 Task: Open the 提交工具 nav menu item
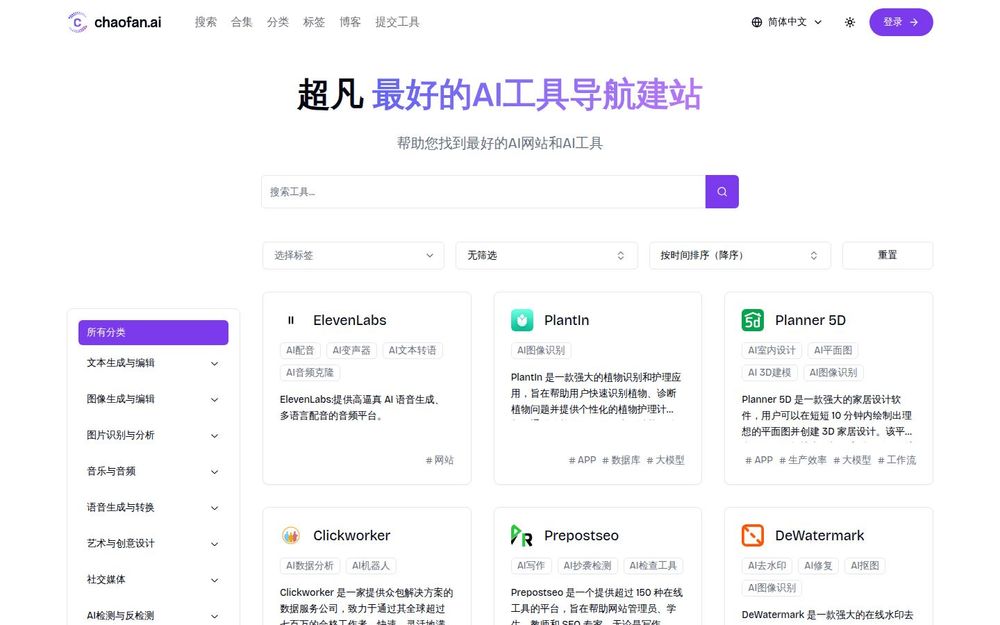pos(397,22)
